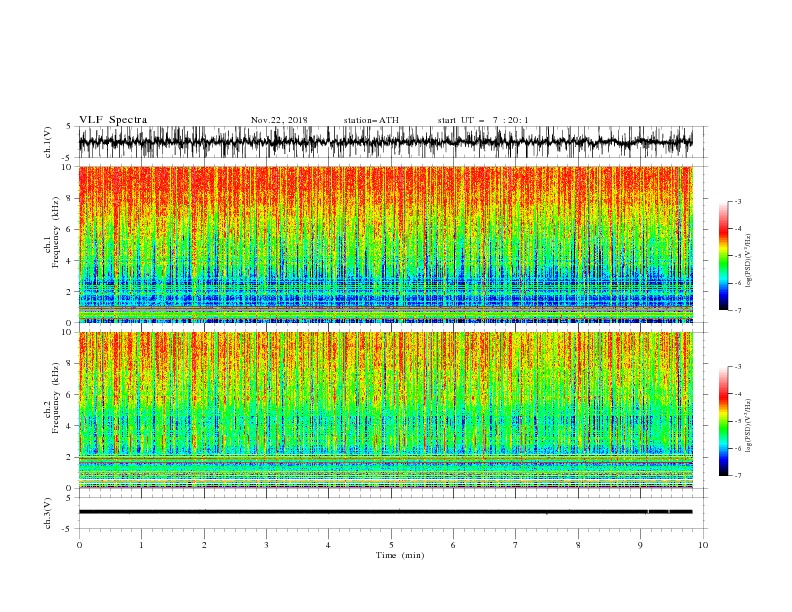Viewport: 792px width, 612px height.
Task: Click the ch.1 color bar "-7" scale value
Action: click(738, 310)
